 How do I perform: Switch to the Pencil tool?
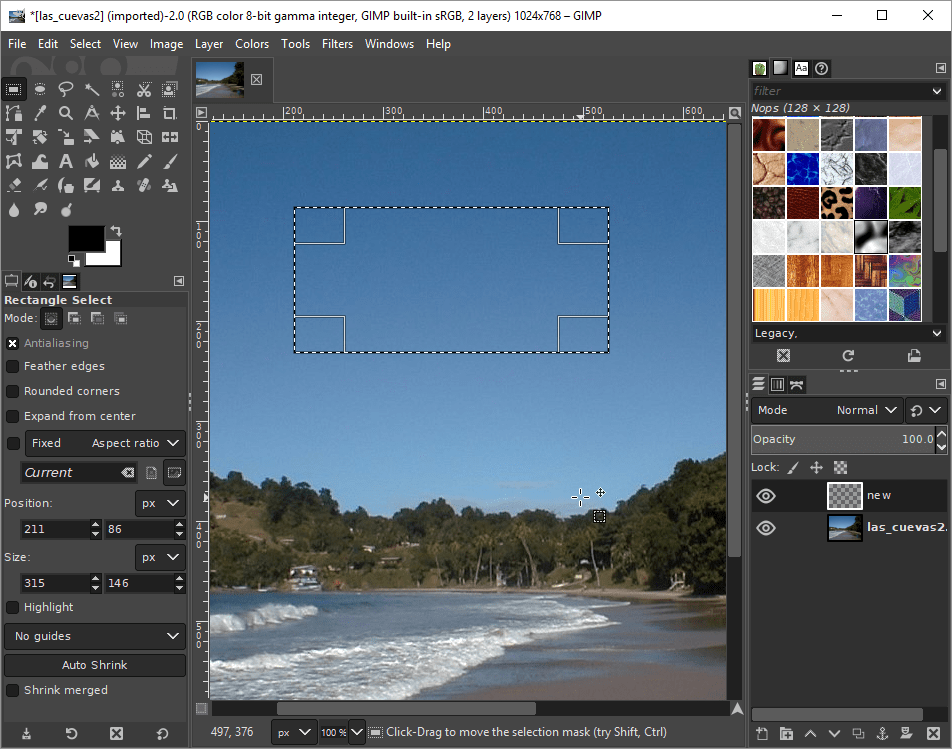tap(144, 161)
